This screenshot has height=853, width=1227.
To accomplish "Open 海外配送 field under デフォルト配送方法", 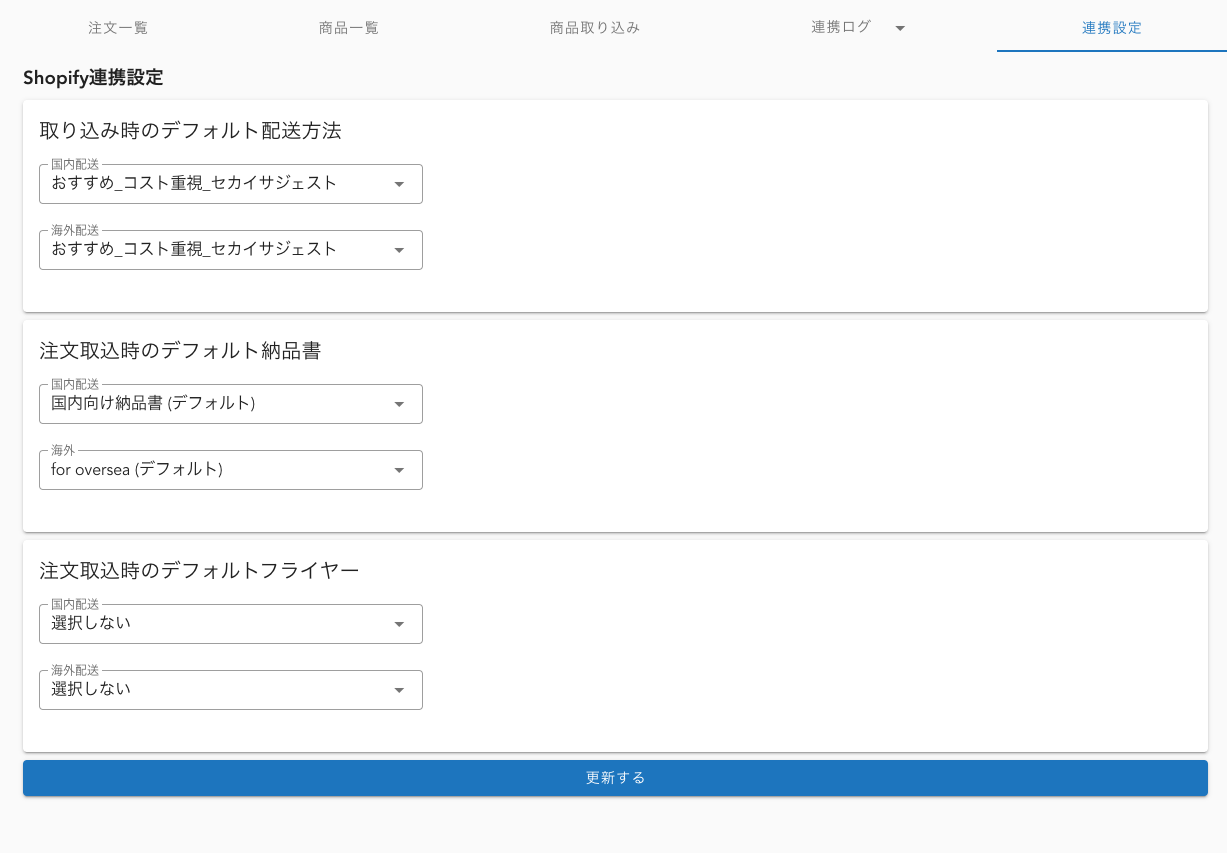I will click(x=215, y=250).
